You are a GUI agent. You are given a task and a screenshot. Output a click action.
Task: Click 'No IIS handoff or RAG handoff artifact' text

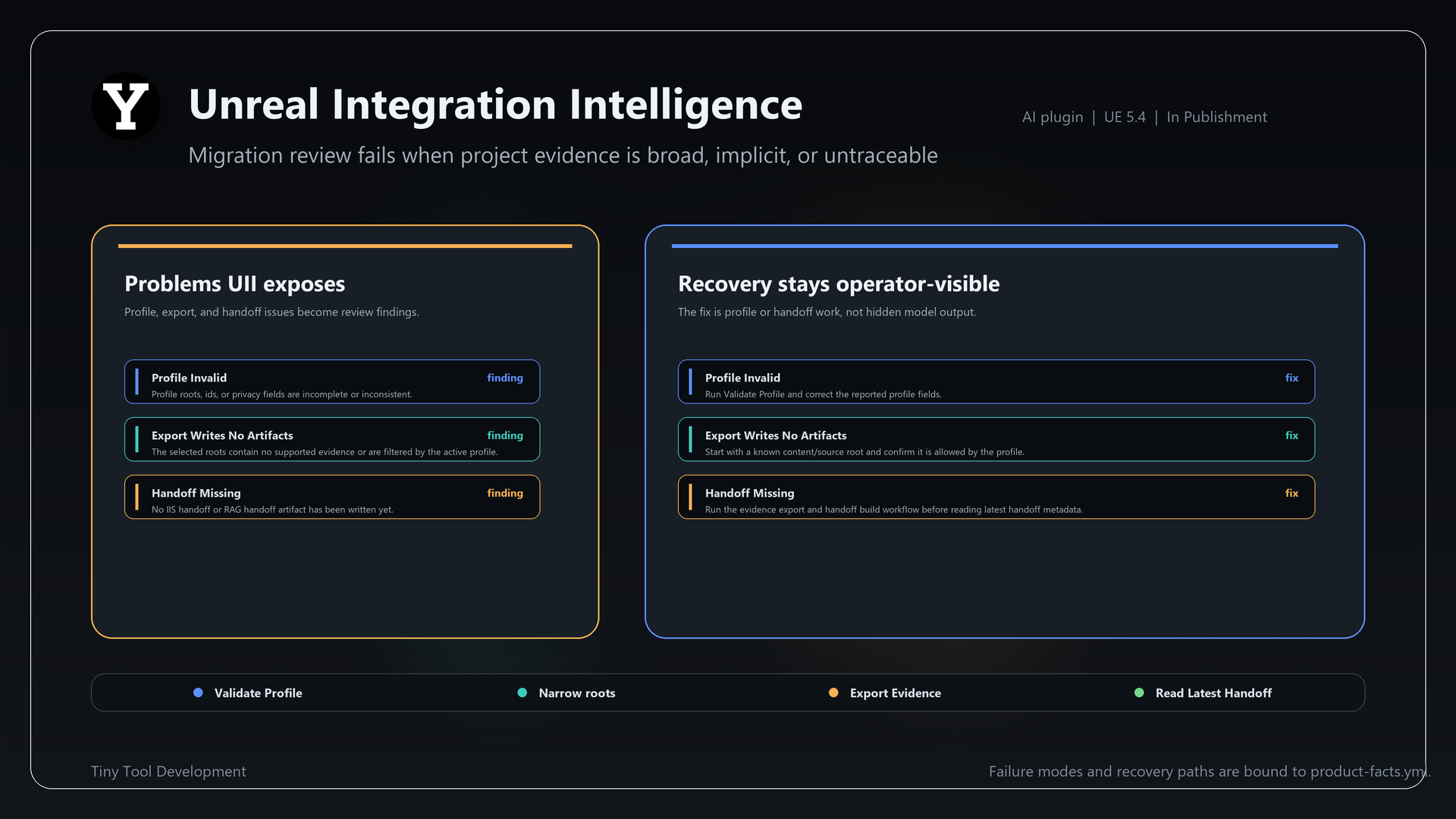272,510
